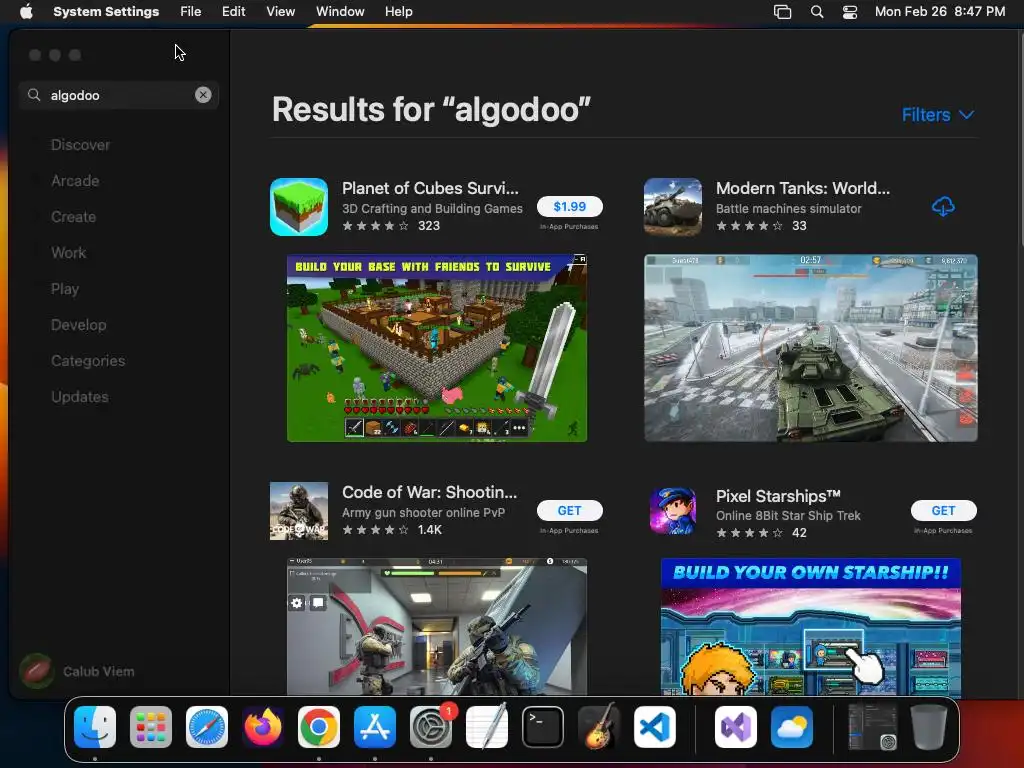The image size is (1024, 768).
Task: Open Visual Studio Code from Dock
Action: [x=655, y=727]
